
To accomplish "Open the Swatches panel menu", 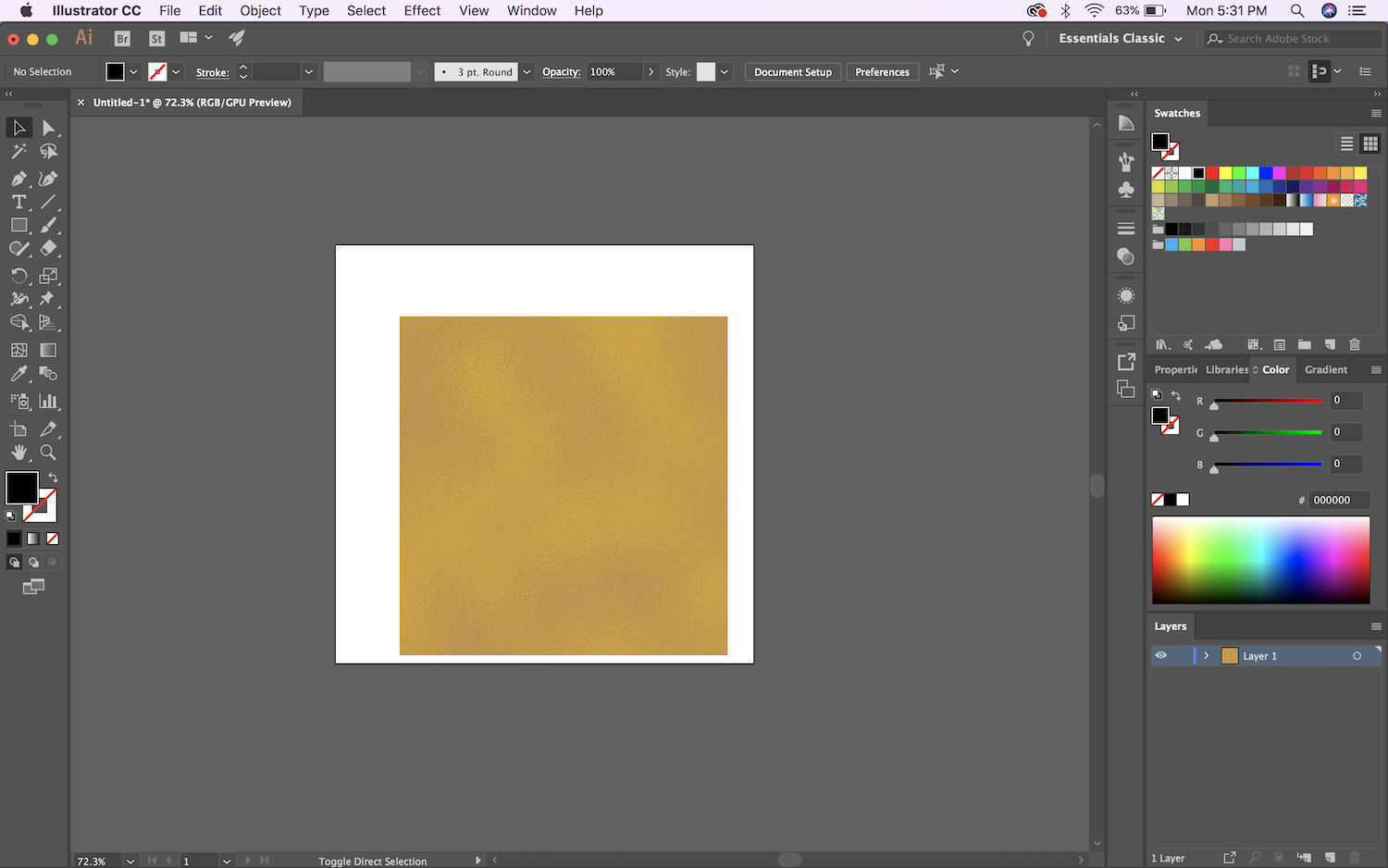I will [1376, 113].
